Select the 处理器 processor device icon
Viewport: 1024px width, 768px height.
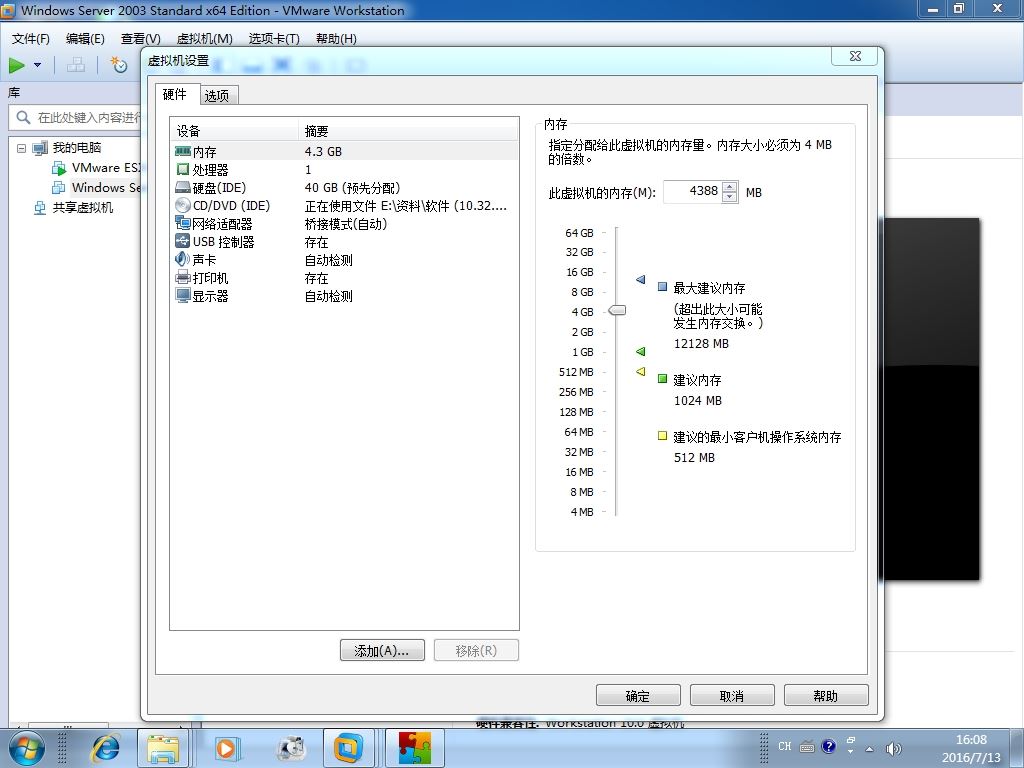(183, 170)
